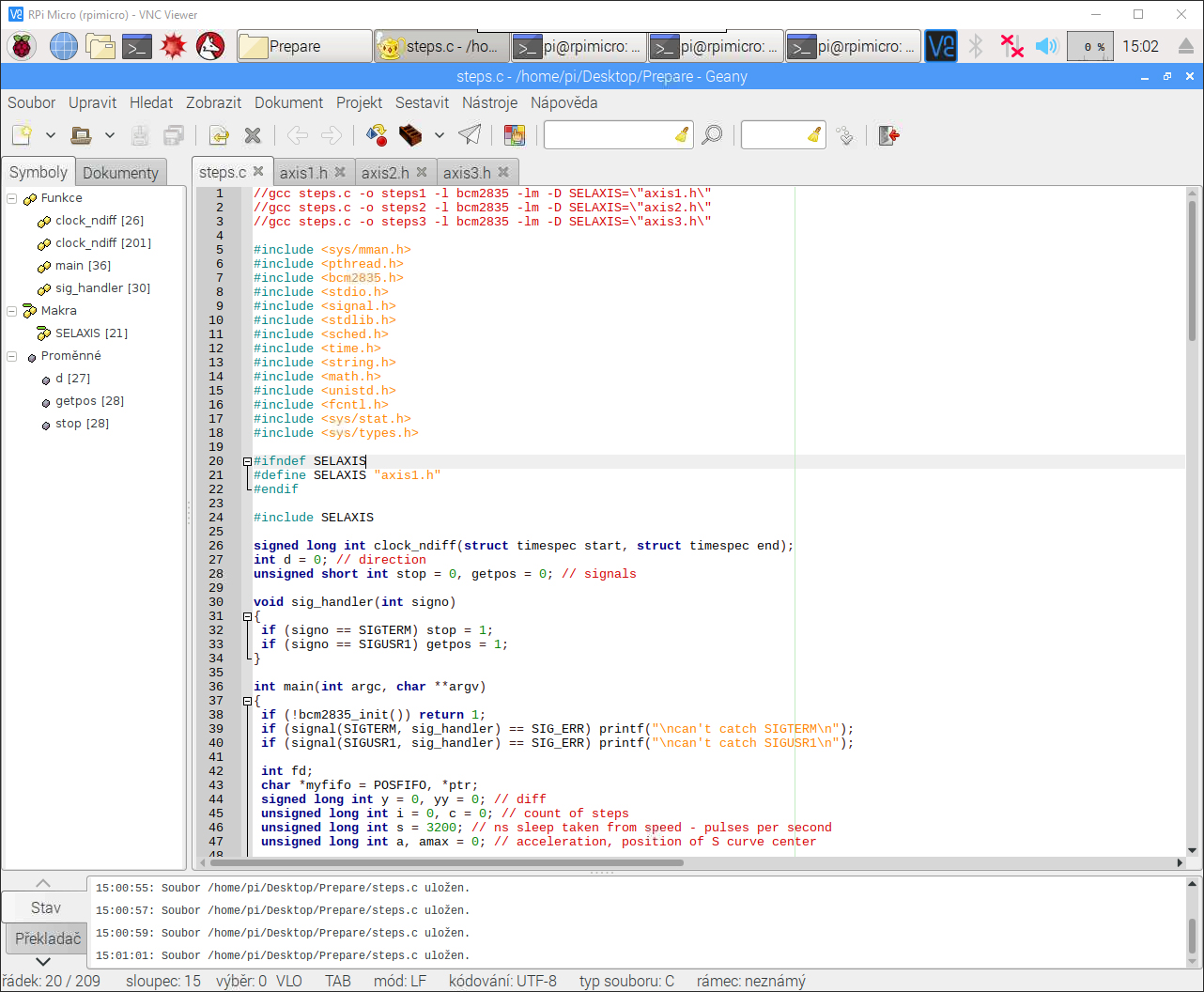Collapse the Funkce tree group
This screenshot has width=1204, height=992.
coord(12,198)
